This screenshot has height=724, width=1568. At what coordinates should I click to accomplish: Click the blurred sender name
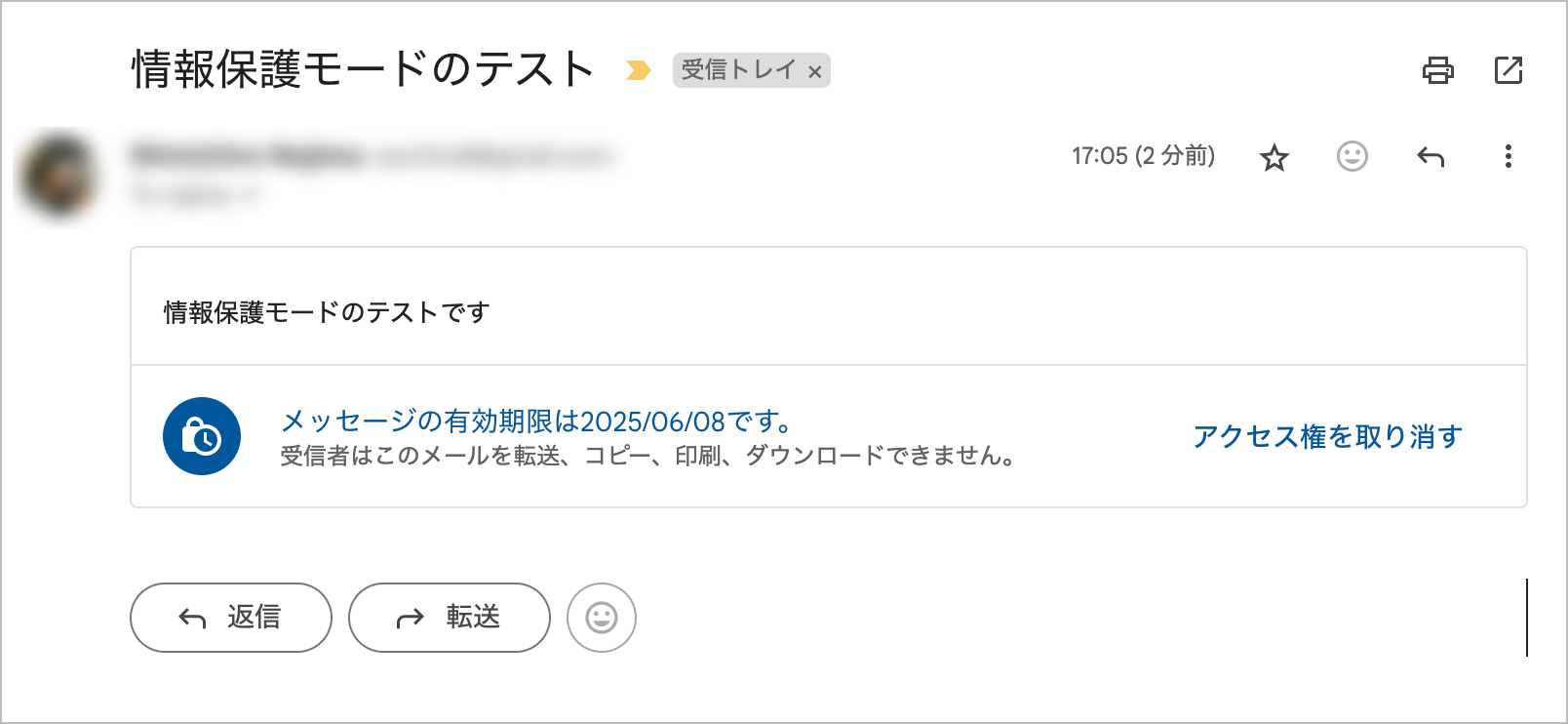pos(247,155)
